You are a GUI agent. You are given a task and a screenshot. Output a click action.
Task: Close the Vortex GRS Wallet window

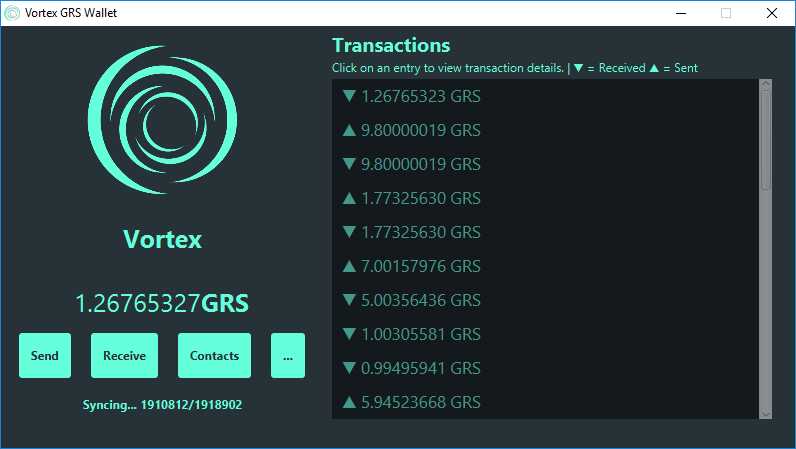(x=772, y=13)
